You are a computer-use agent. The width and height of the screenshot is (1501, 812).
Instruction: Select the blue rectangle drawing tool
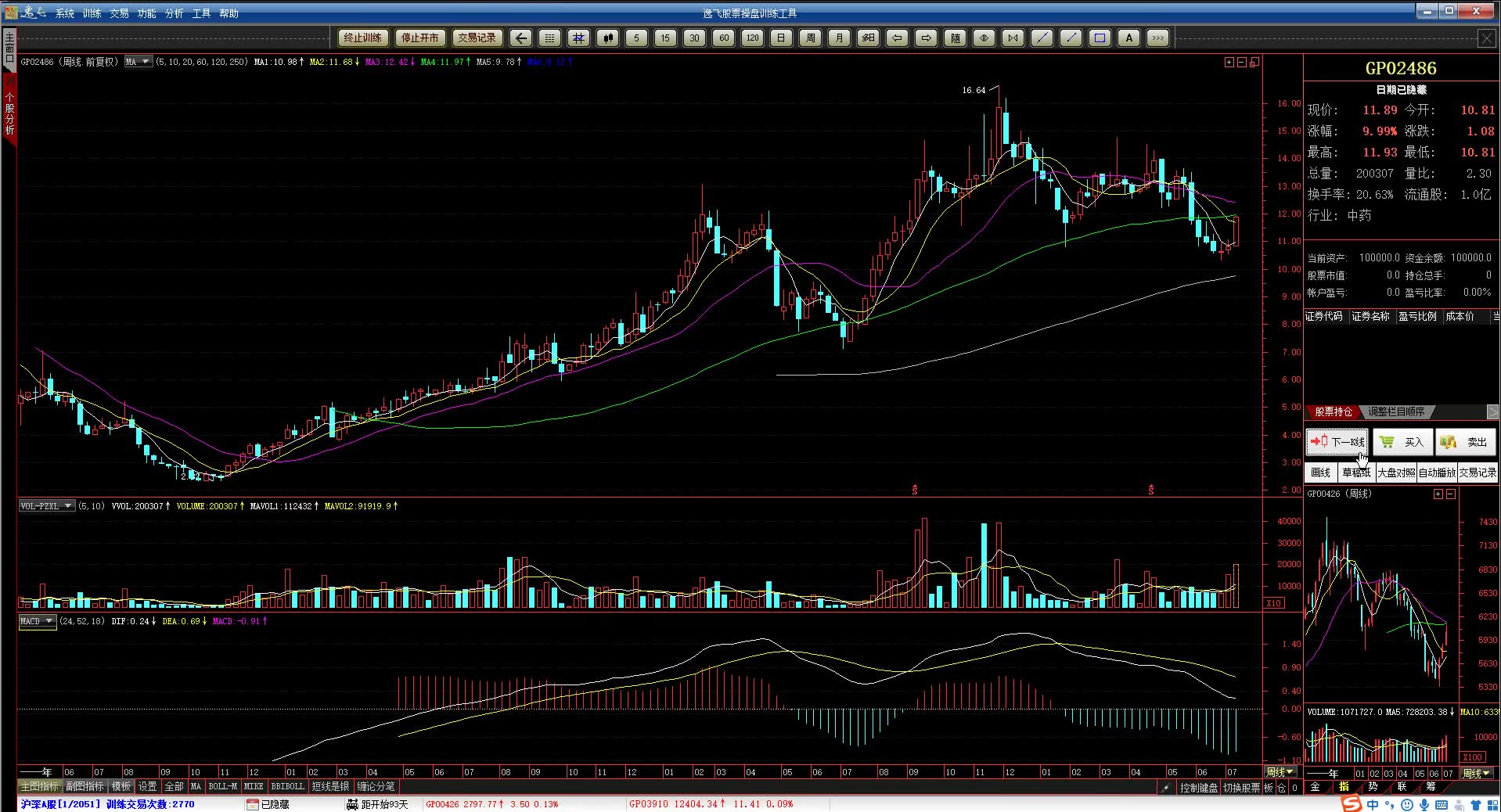(1100, 38)
